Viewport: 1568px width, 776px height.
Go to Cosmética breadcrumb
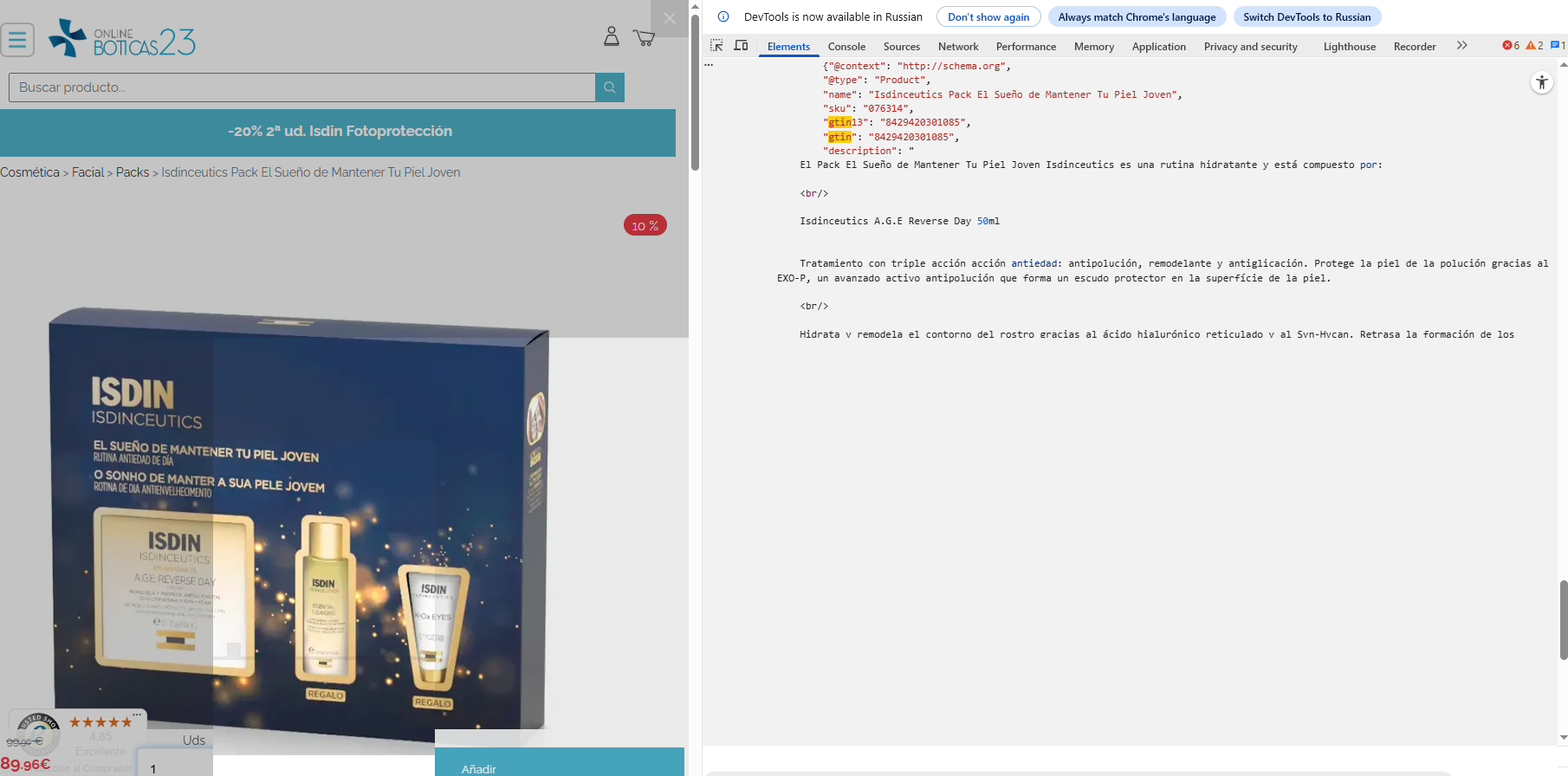29,172
